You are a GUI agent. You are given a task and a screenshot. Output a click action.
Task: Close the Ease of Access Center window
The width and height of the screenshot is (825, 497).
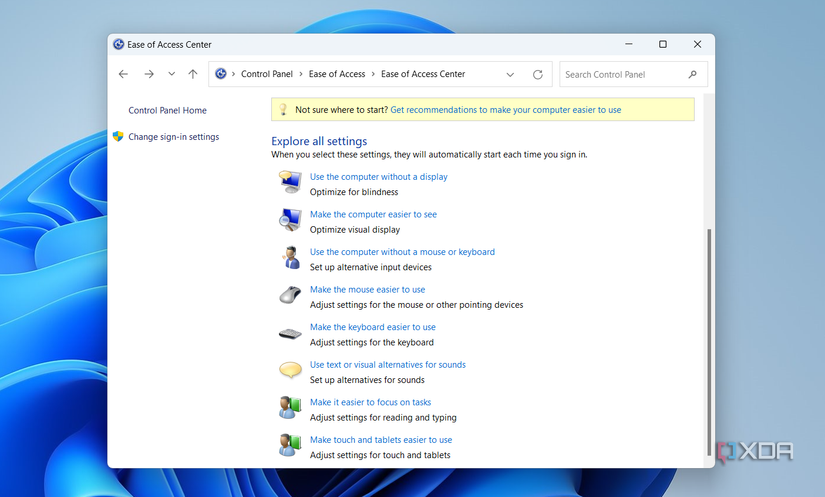click(x=697, y=44)
